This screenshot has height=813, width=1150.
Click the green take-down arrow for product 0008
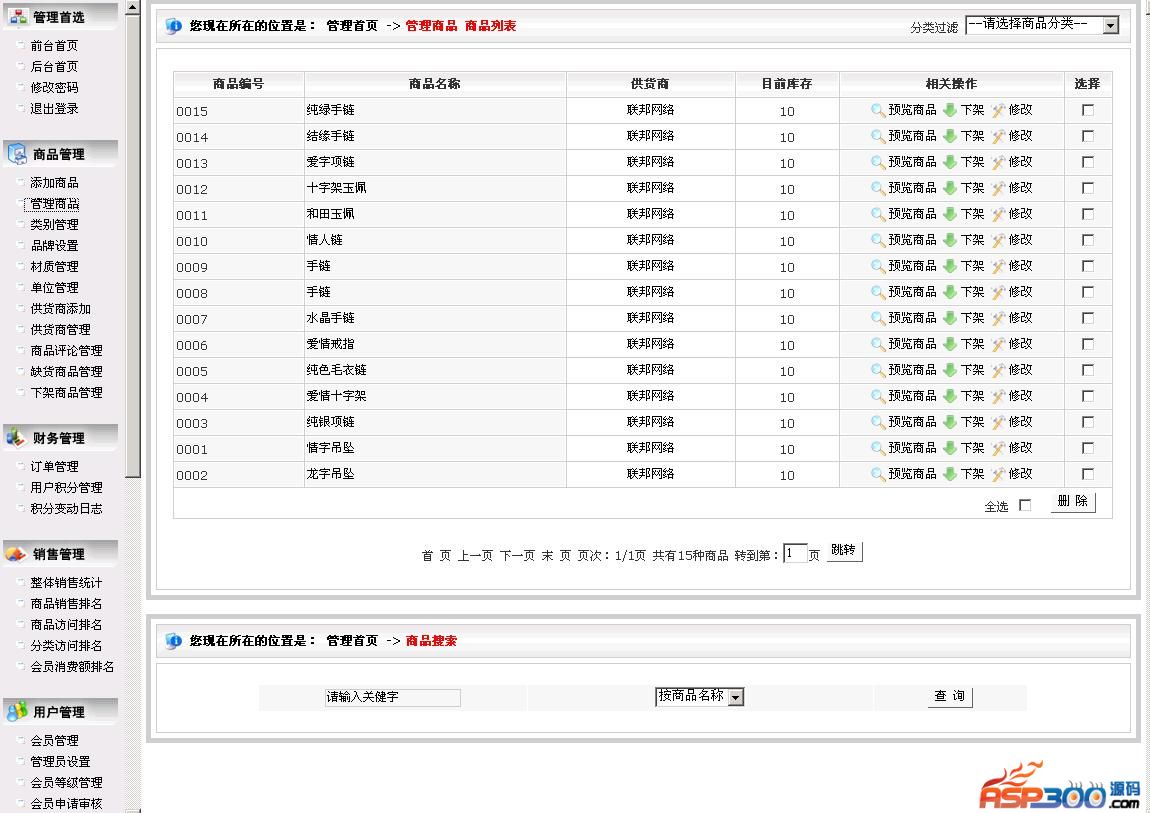pos(950,292)
